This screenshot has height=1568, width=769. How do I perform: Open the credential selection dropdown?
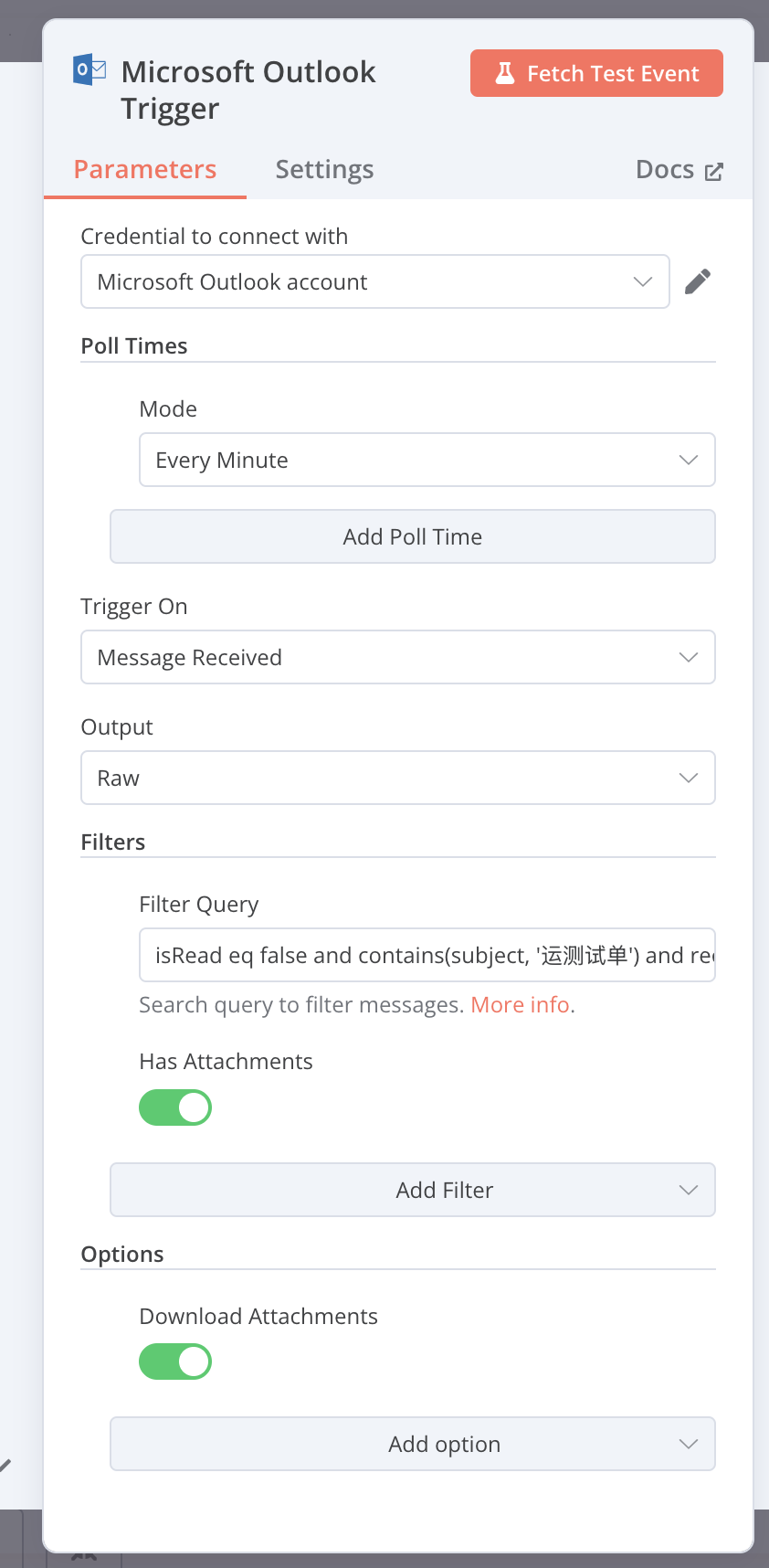(375, 281)
